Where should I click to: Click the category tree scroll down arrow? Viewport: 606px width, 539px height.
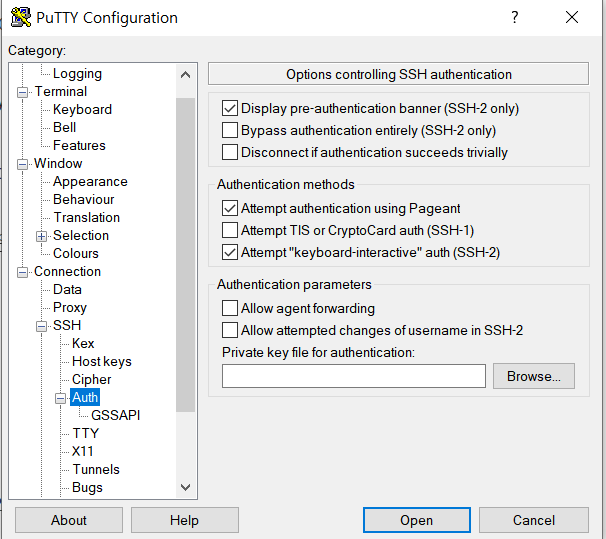tap(186, 487)
